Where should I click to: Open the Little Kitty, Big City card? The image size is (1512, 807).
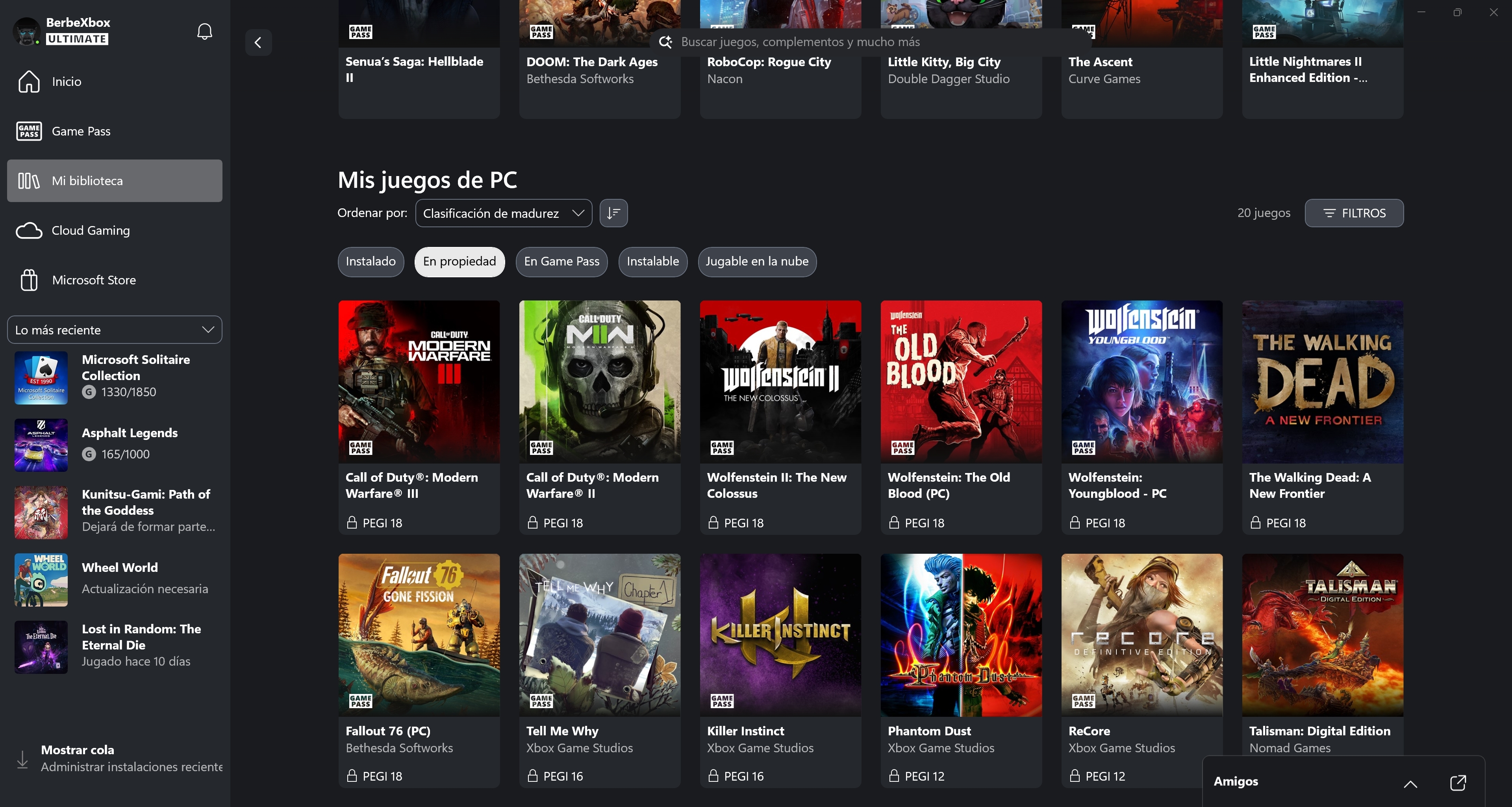click(962, 59)
